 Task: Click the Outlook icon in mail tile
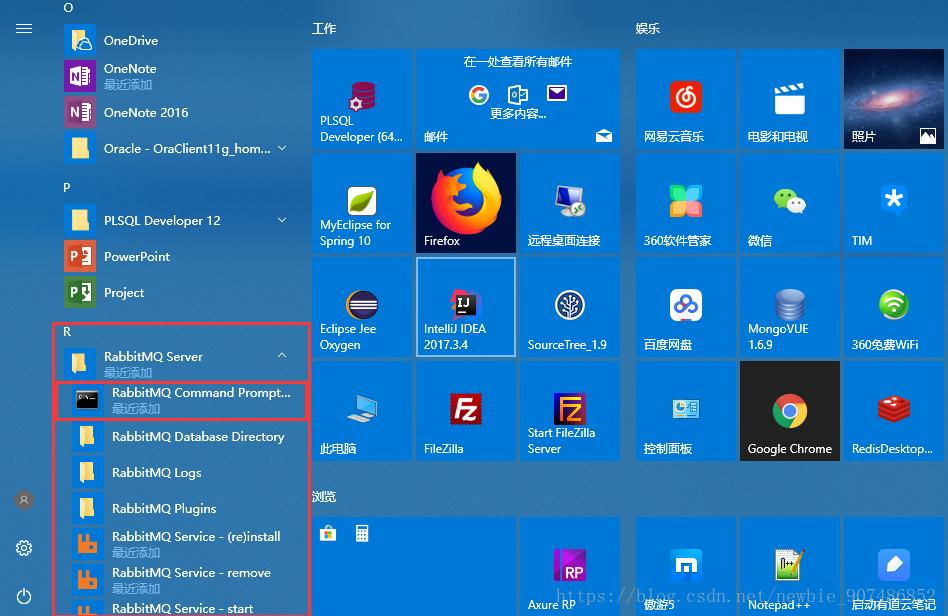[518, 94]
